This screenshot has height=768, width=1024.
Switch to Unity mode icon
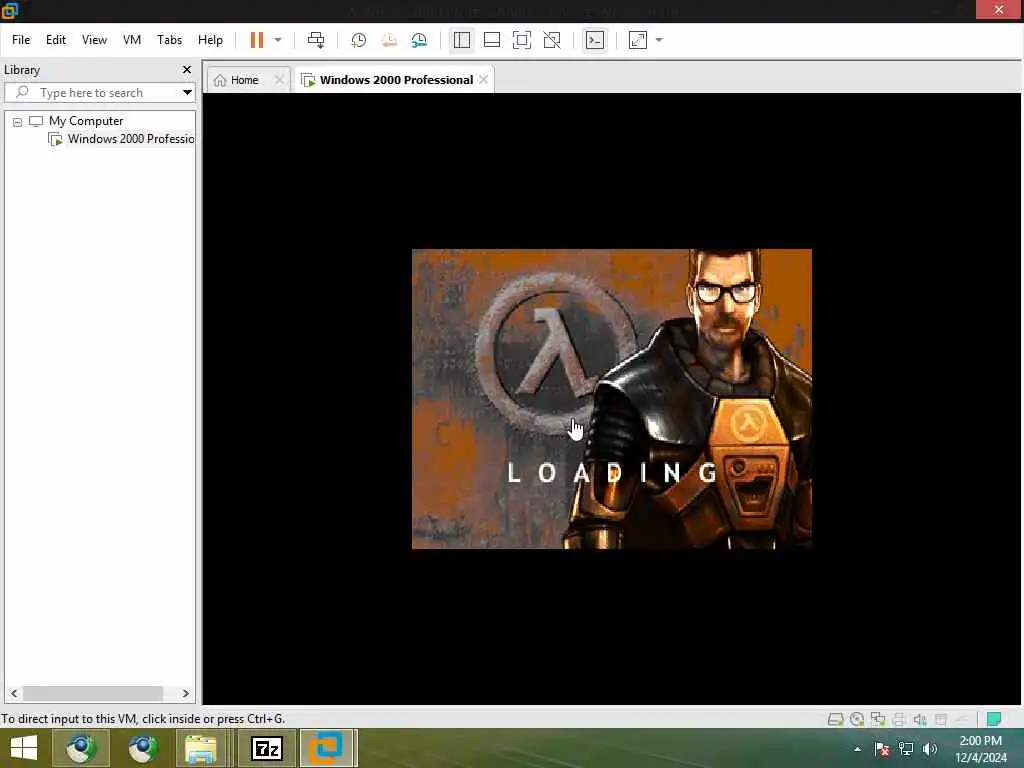[552, 40]
